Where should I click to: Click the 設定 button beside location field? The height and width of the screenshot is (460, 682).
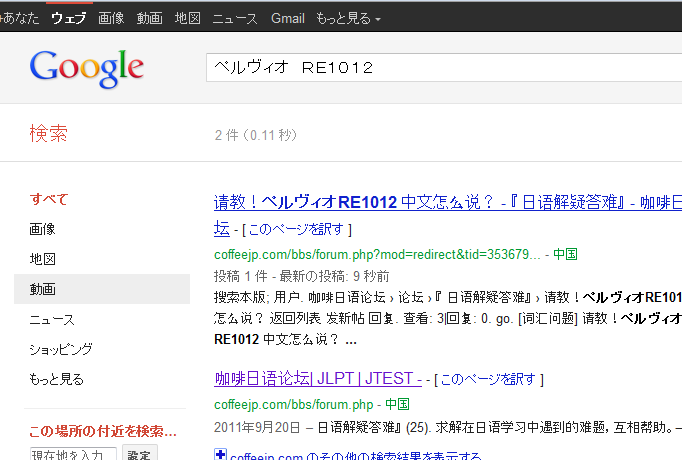(140, 453)
